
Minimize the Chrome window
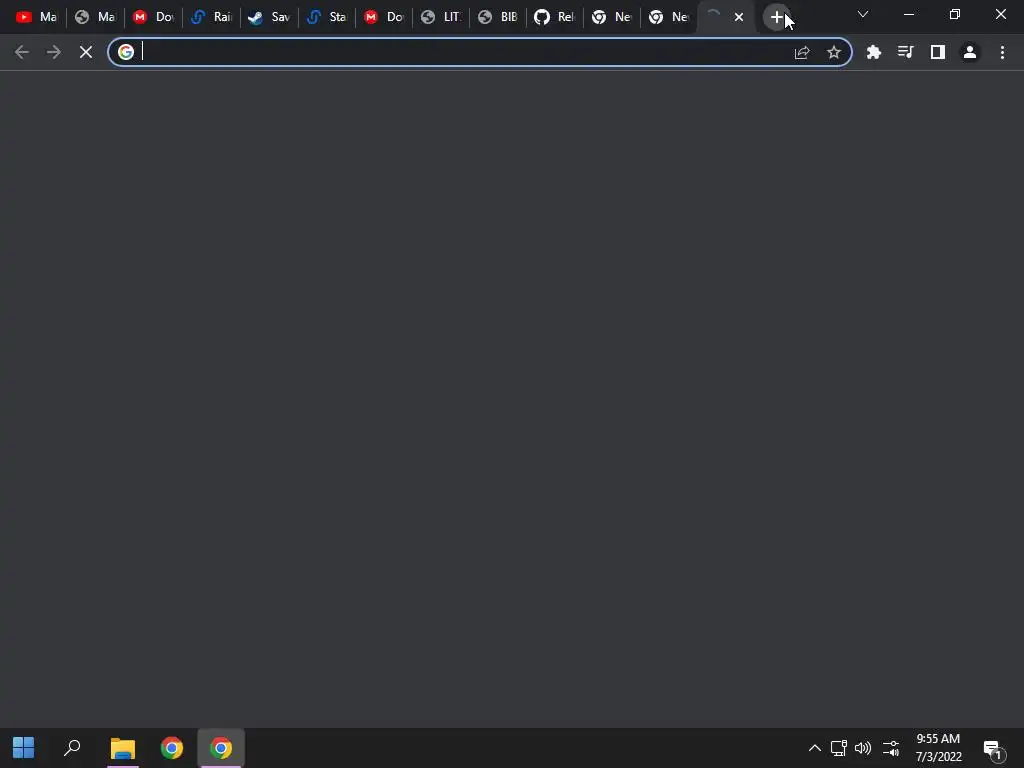[x=908, y=14]
